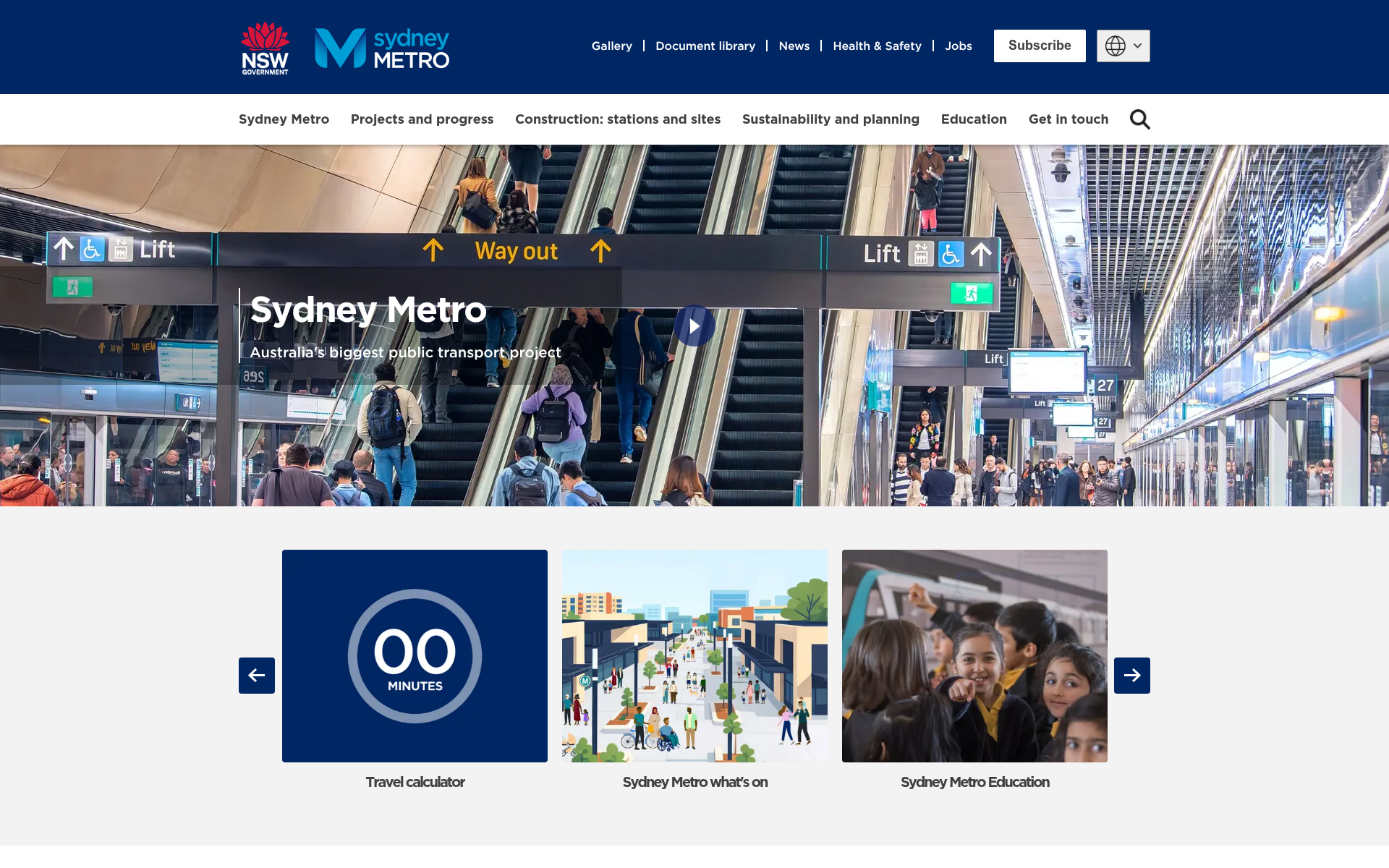The width and height of the screenshot is (1389, 868).
Task: Open Sydney Metro what's on illustration
Action: click(694, 656)
